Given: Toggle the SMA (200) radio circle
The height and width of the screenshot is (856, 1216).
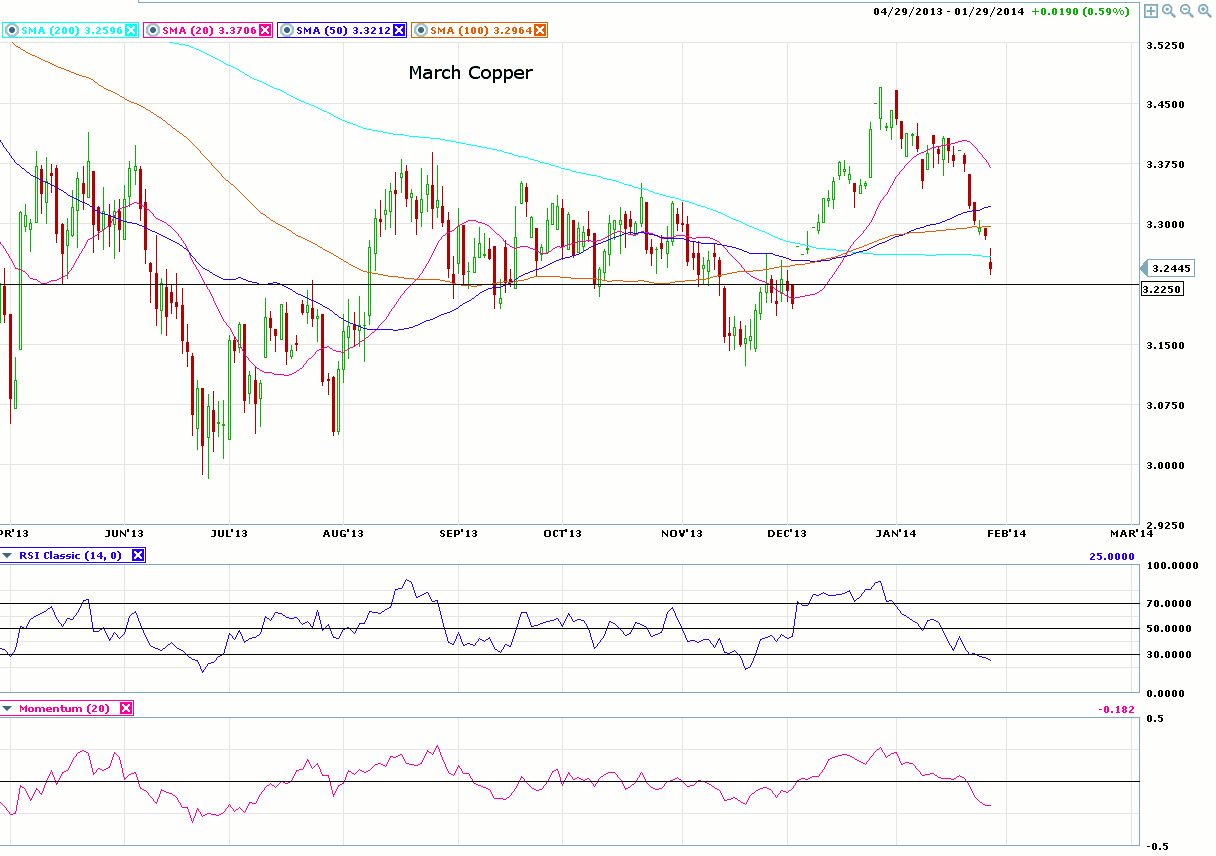Looking at the screenshot, I should click(x=11, y=30).
